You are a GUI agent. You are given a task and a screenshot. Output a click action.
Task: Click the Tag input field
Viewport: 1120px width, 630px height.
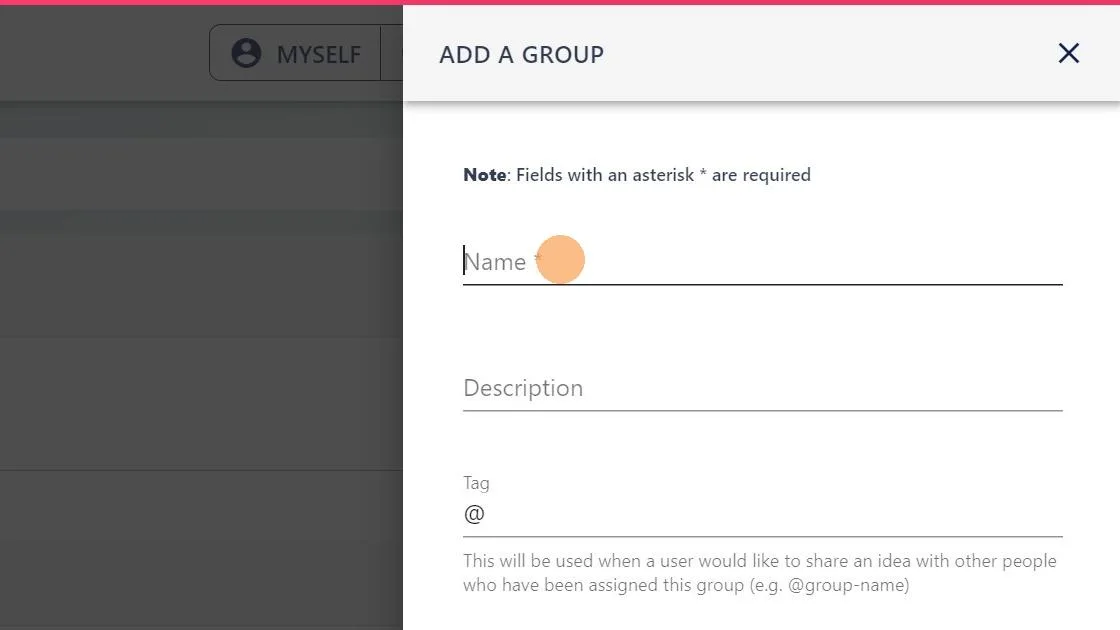762,514
